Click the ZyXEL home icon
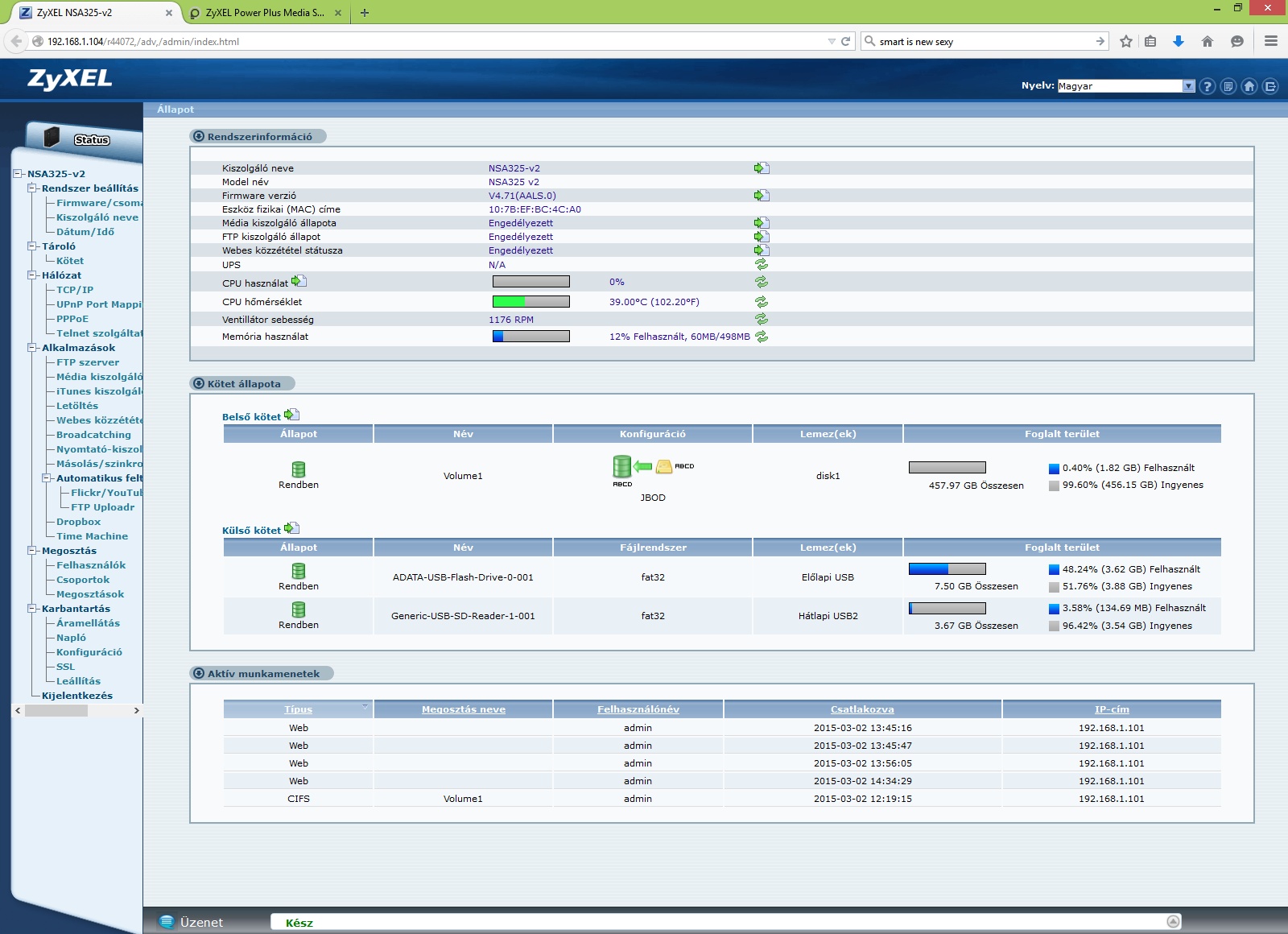Image resolution: width=1288 pixels, height=934 pixels. 1249,86
